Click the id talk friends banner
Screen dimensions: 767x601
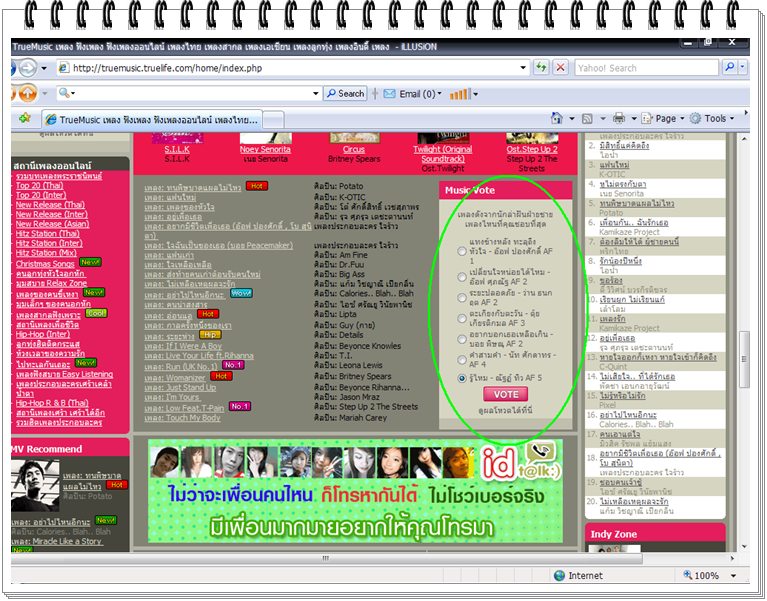[355, 491]
